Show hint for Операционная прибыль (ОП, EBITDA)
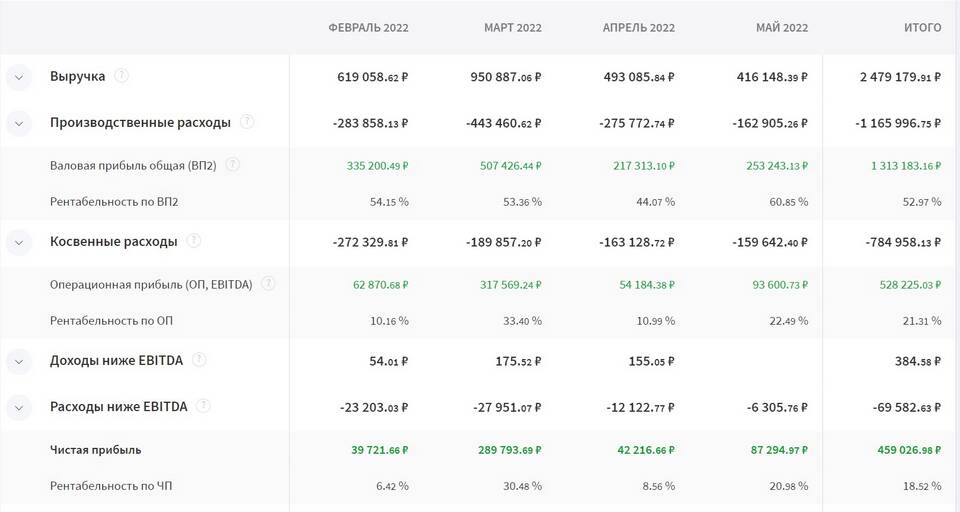The image size is (960, 512). (x=268, y=284)
